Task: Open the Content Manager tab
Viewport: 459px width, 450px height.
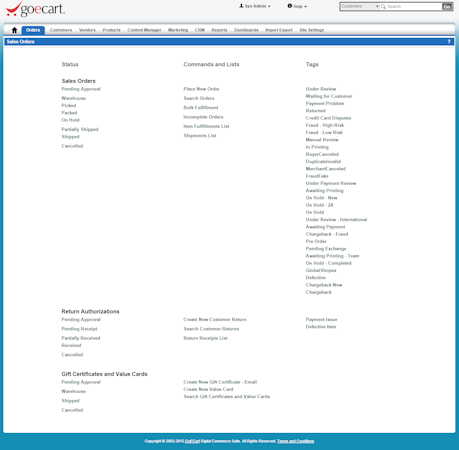Action: (144, 30)
